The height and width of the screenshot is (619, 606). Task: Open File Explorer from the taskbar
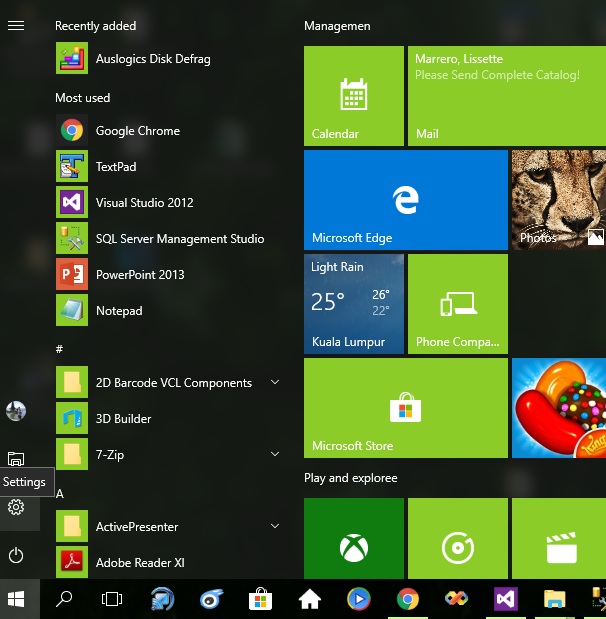click(x=555, y=599)
